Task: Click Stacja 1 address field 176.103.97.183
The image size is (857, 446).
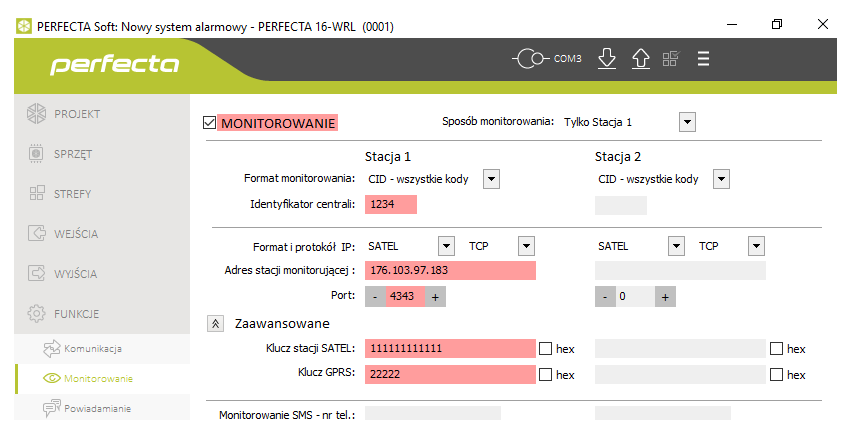Action: (x=450, y=271)
